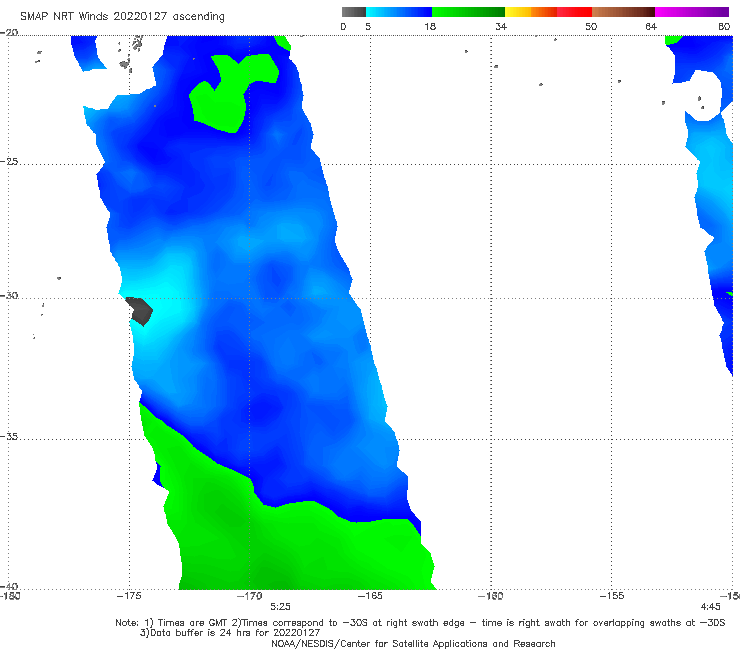Click the light cyan low-wind area beside the gray patch

click(170, 302)
